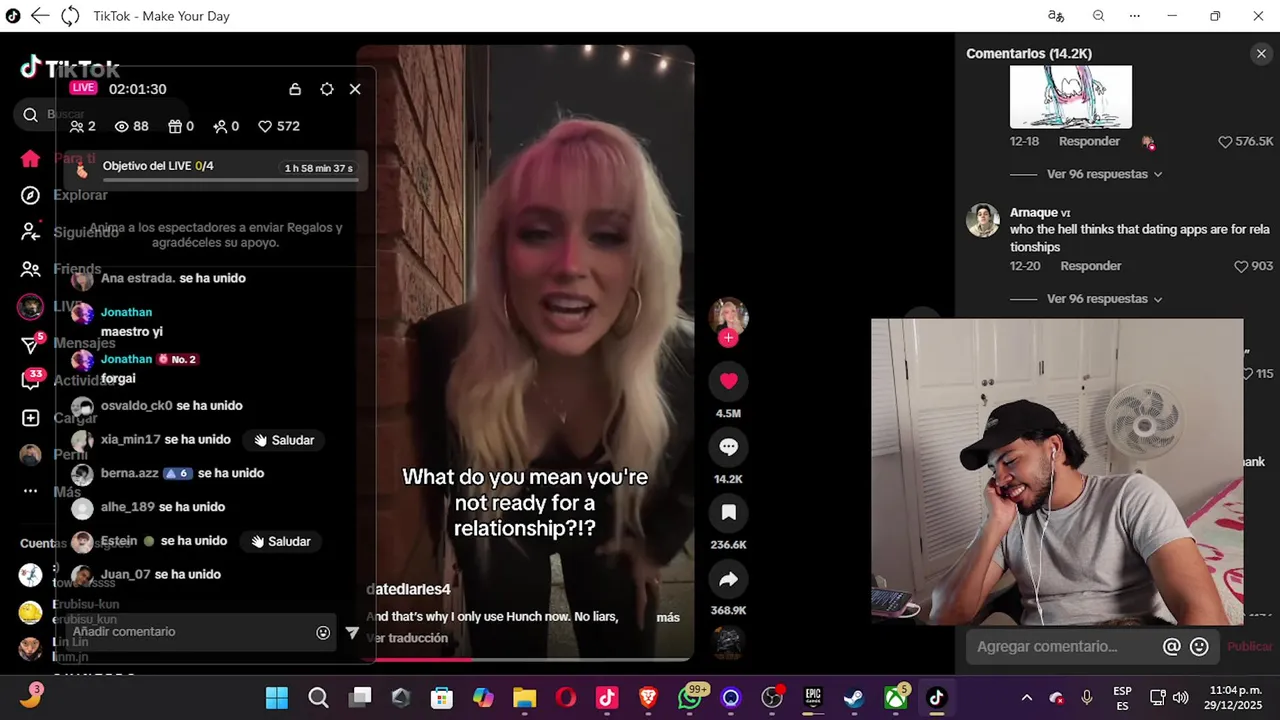Open the translate page icon in title bar
This screenshot has height=720, width=1280.
point(1056,16)
